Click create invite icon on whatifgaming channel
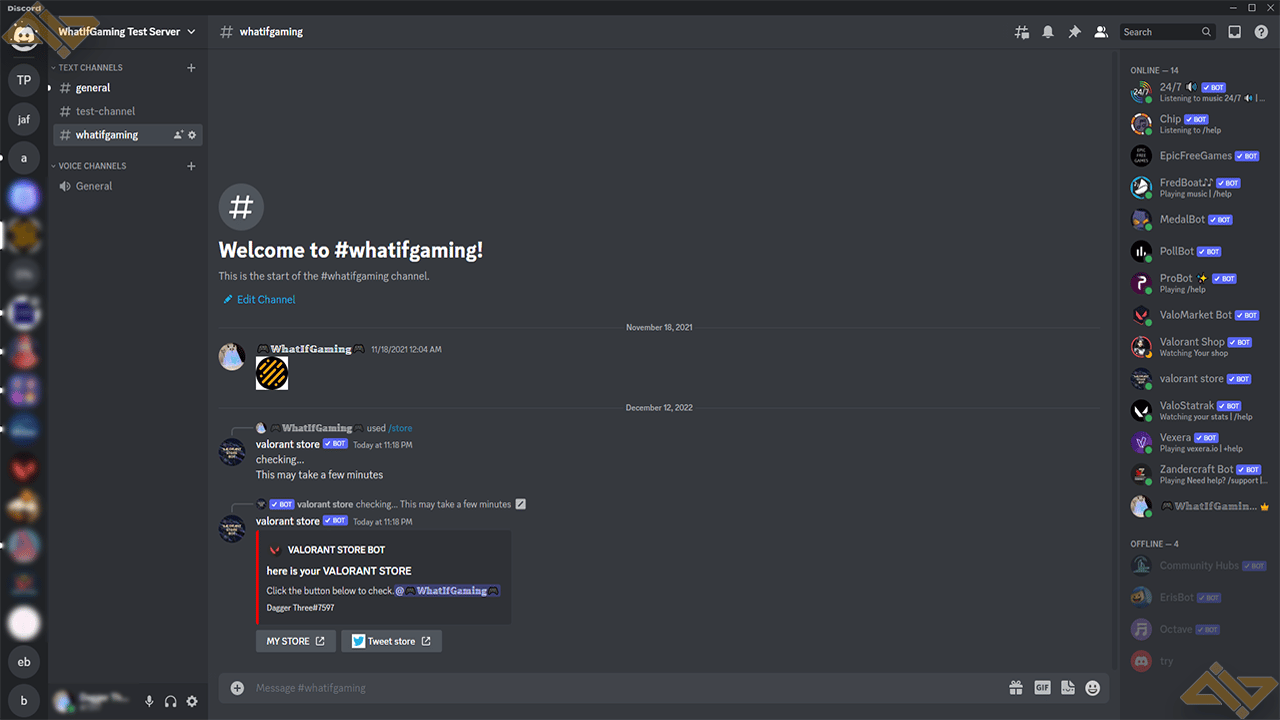The width and height of the screenshot is (1280, 720). coord(178,135)
